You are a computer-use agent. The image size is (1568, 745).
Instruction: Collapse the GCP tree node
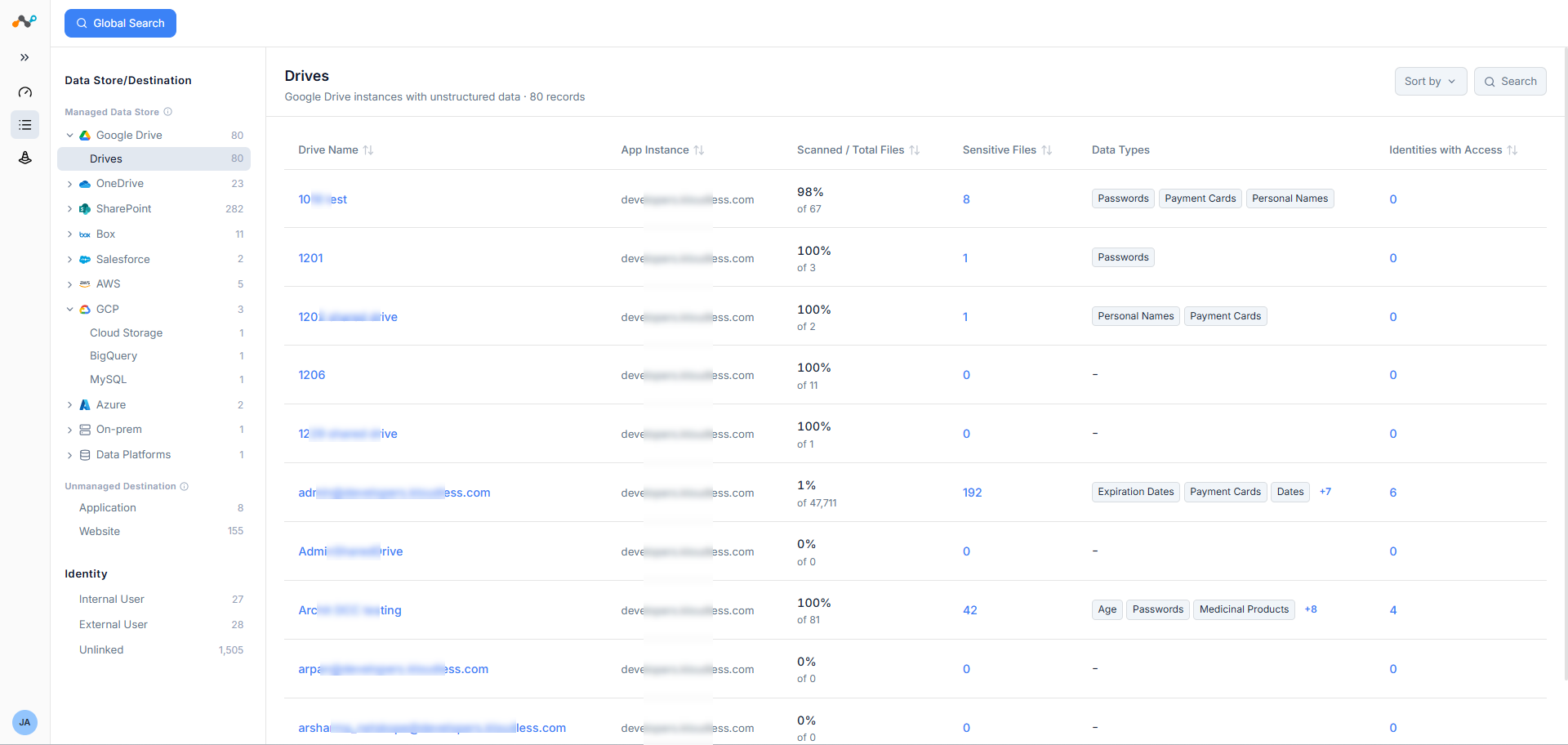click(69, 310)
